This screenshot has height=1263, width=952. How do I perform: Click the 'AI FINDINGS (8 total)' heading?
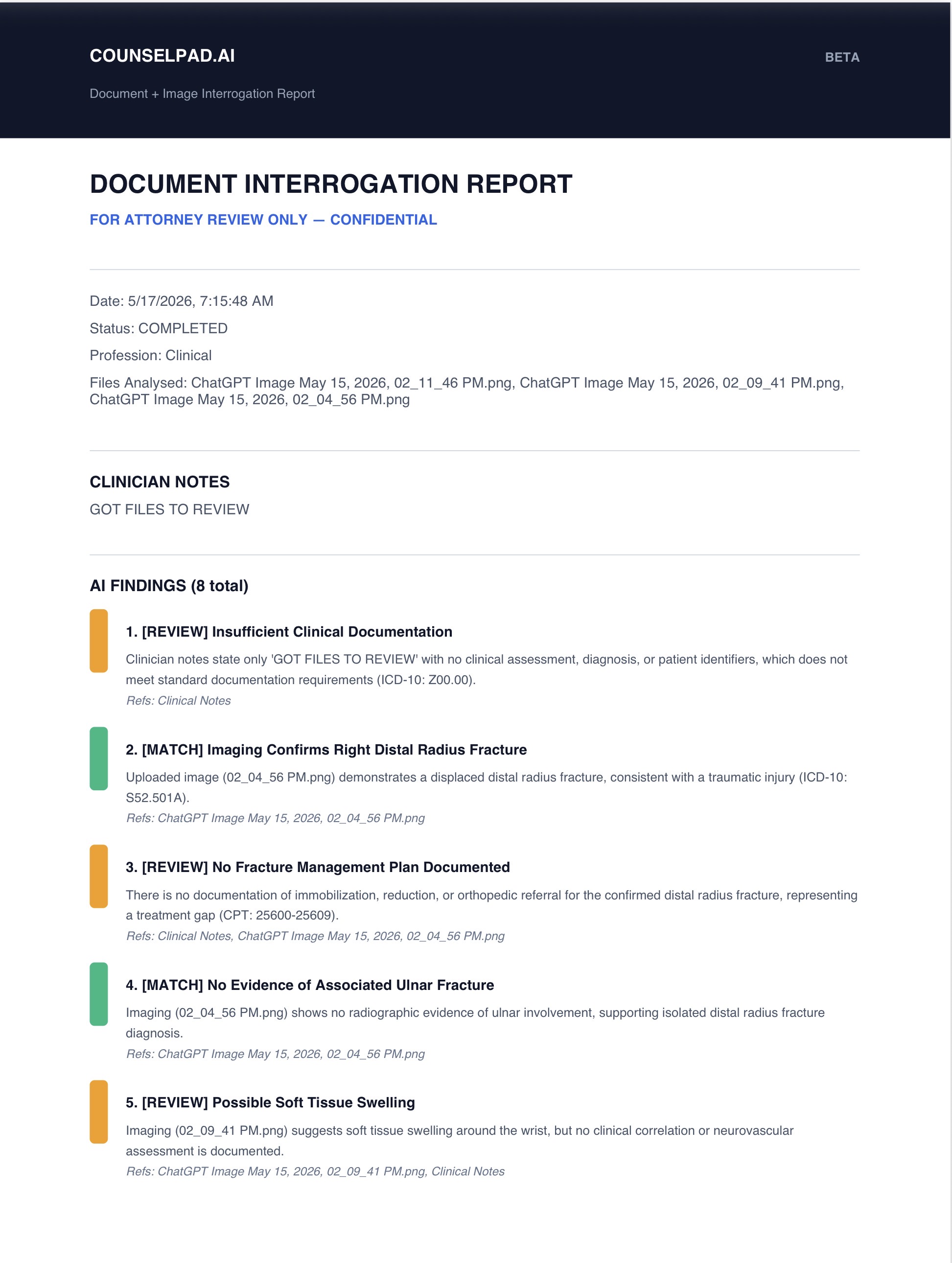169,586
